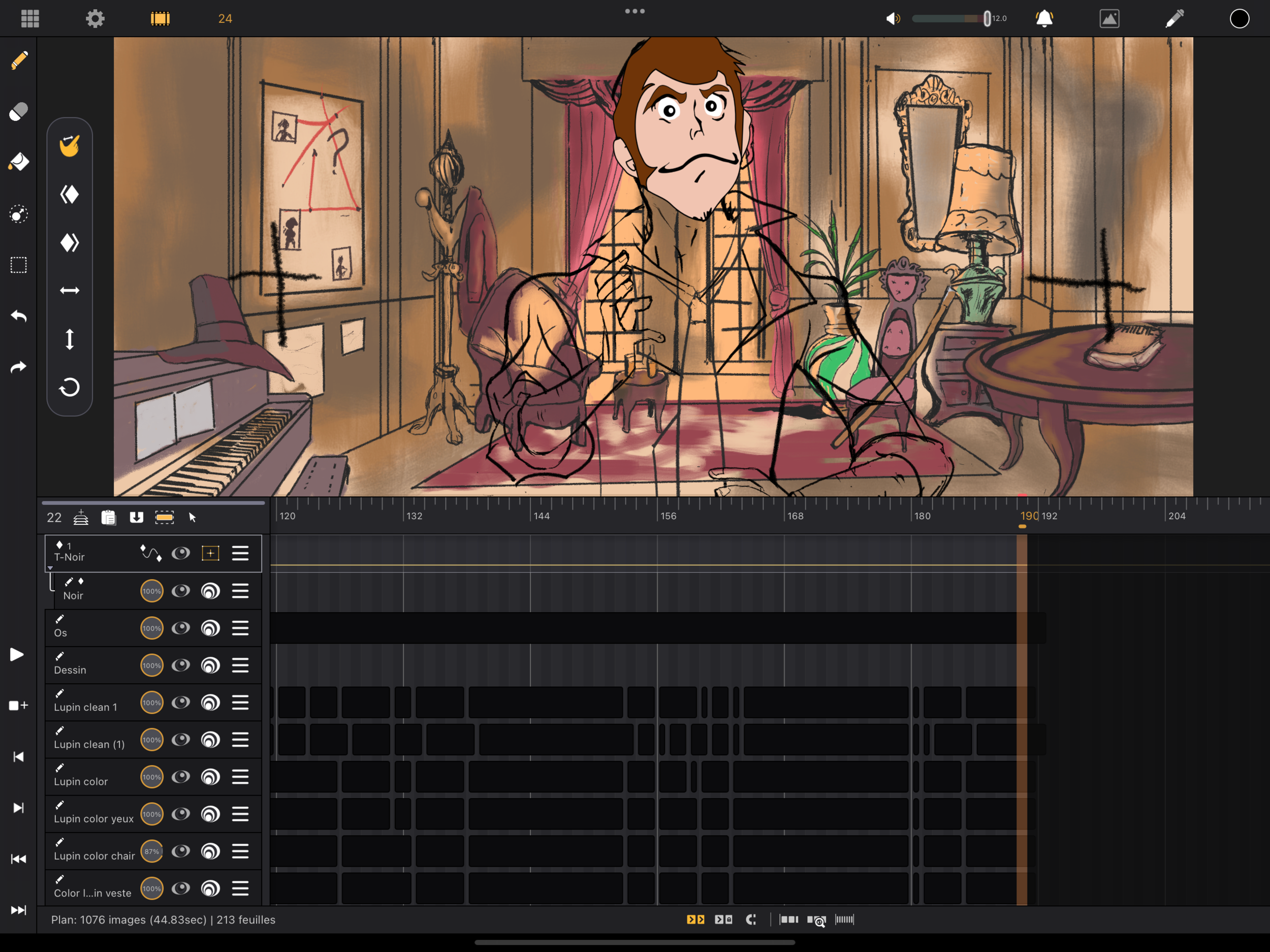Open the brush settings pencil icon
The width and height of the screenshot is (1270, 952).
[1174, 18]
